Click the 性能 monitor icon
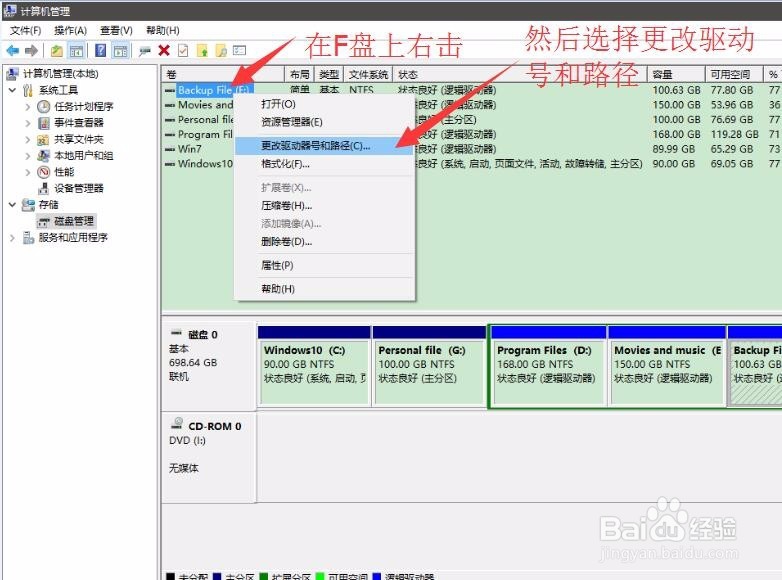782x580 pixels. pyautogui.click(x=44, y=172)
